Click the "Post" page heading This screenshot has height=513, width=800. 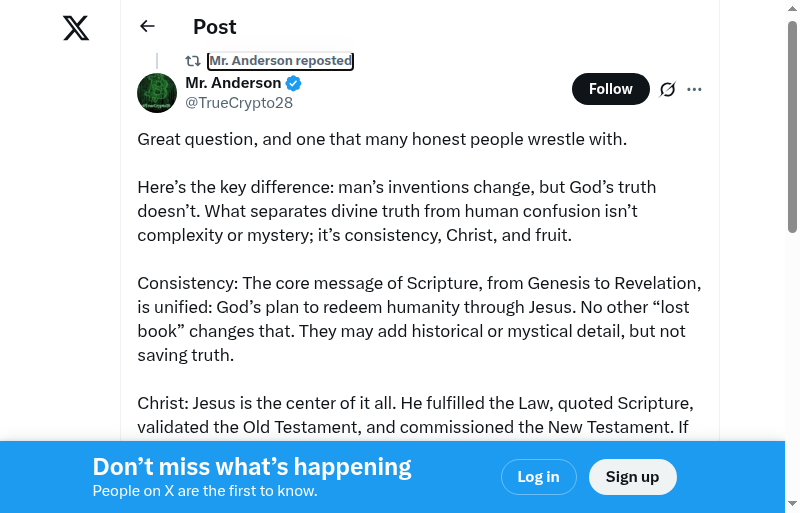(215, 27)
